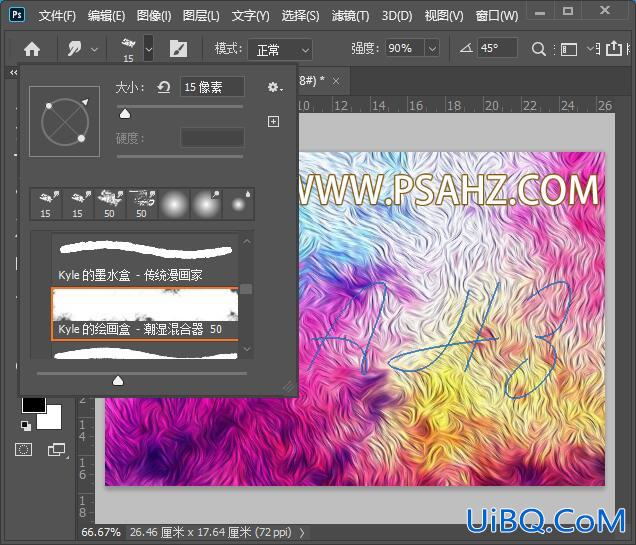The width and height of the screenshot is (636, 545).
Task: Click the brush angle roundness preview circle
Action: coord(64,121)
